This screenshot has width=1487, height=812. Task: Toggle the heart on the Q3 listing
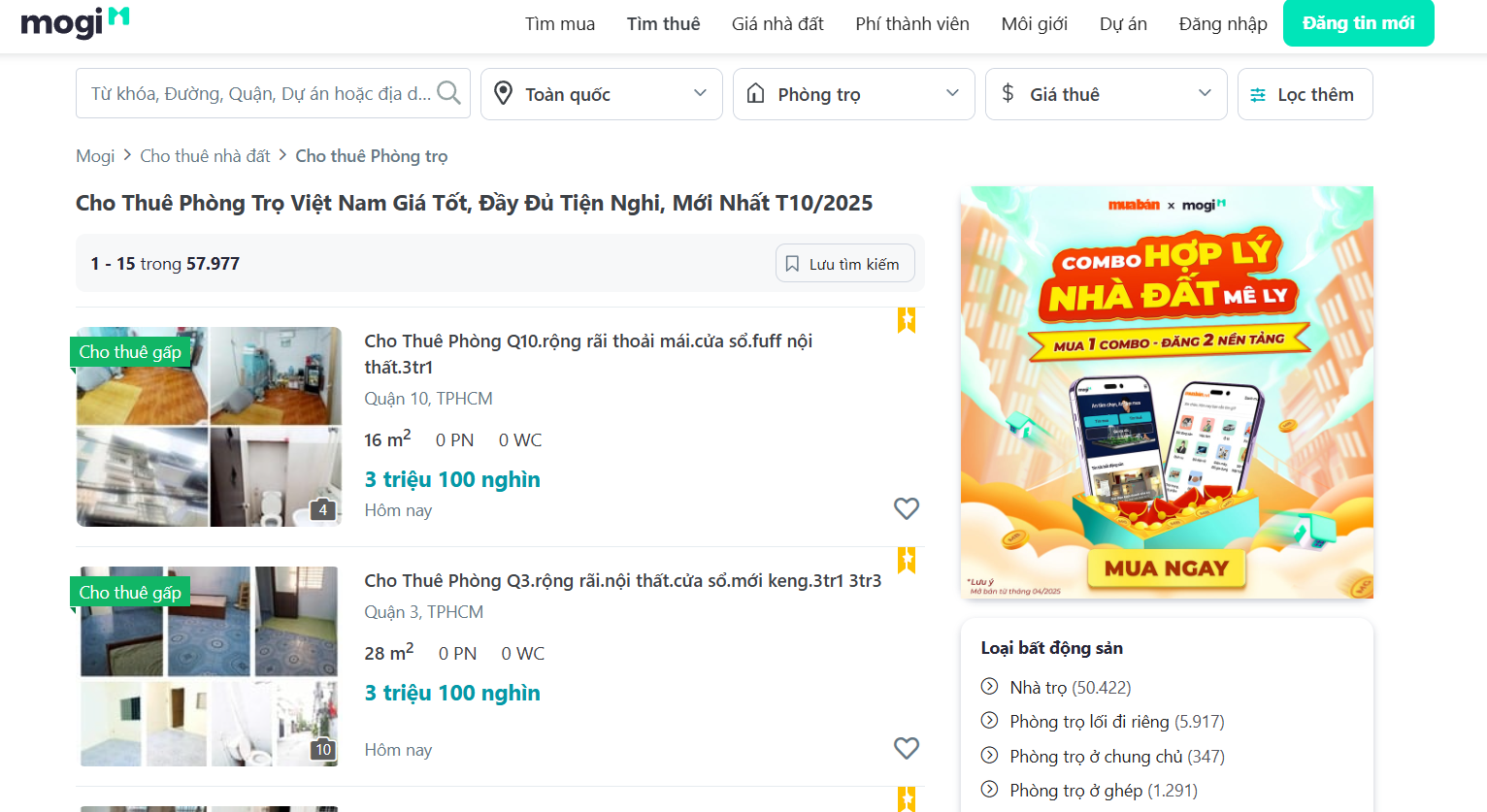tap(907, 748)
